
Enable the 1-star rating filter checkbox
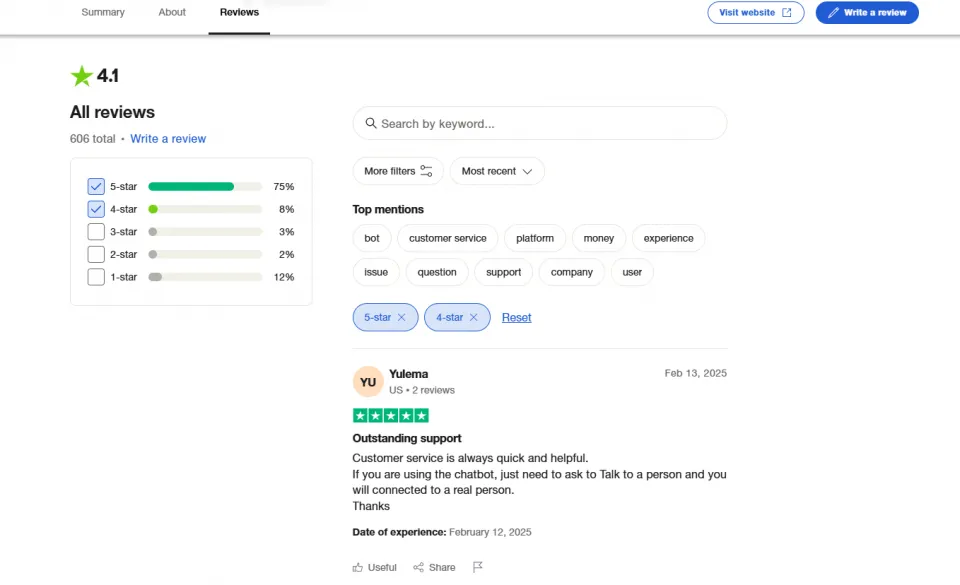[95, 277]
